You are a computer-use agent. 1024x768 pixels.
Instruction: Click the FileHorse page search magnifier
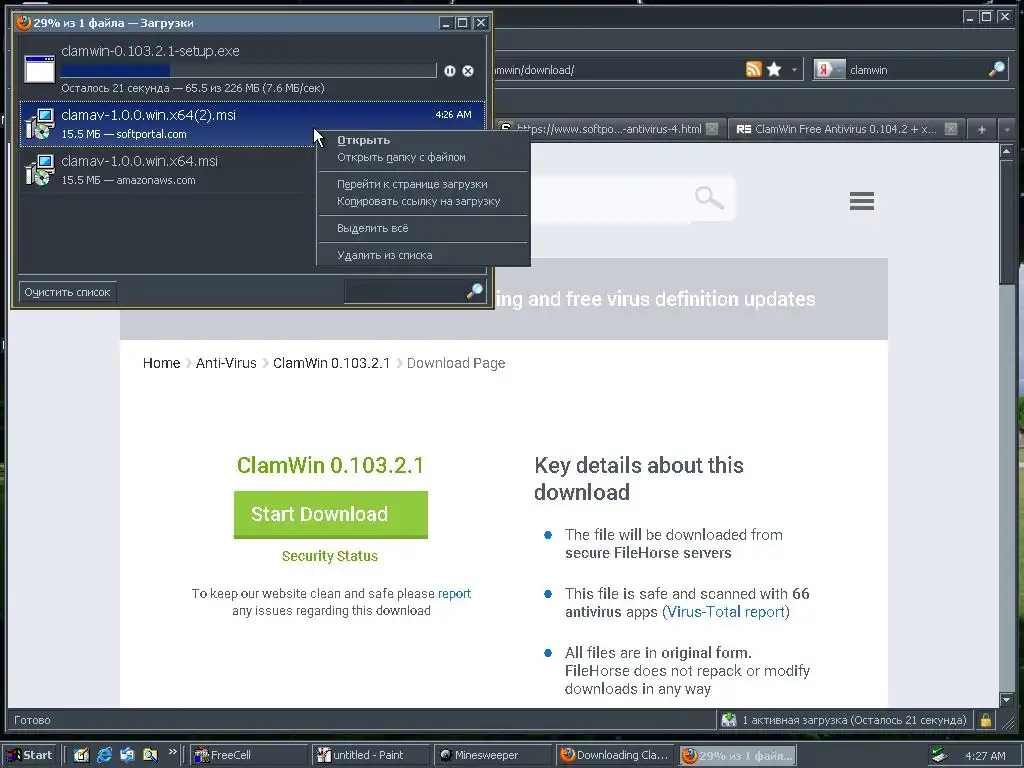[709, 197]
